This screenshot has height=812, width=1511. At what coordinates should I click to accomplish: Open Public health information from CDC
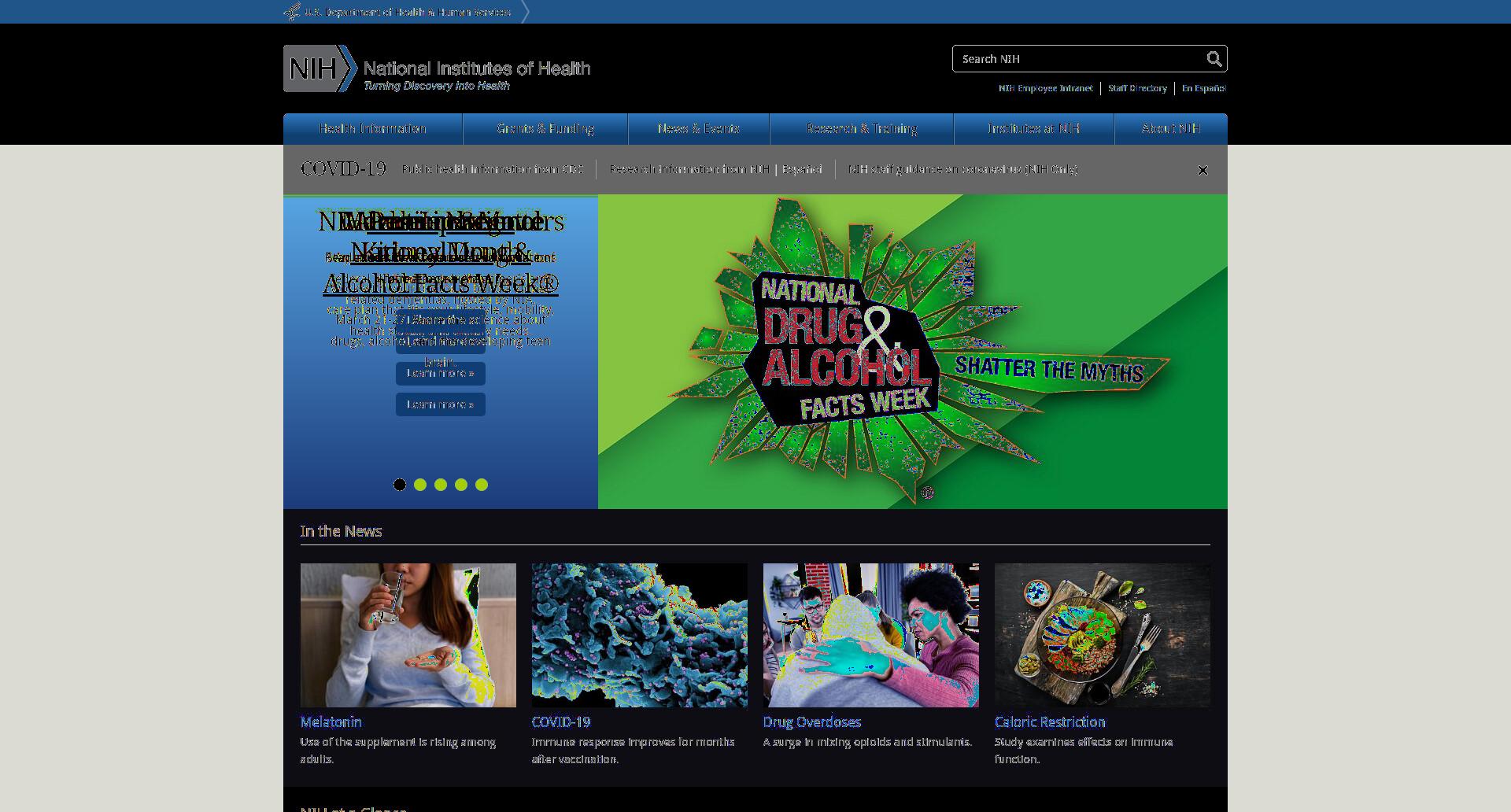click(493, 169)
